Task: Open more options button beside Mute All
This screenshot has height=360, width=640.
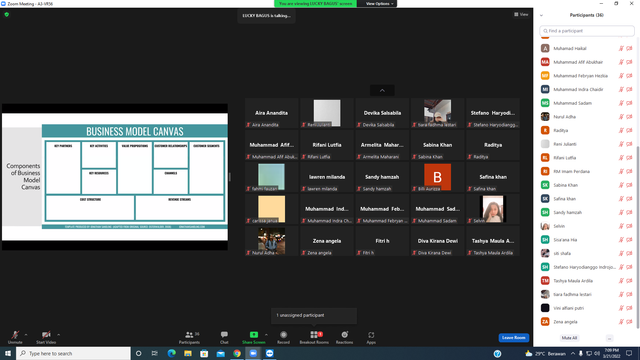Action: click(x=609, y=338)
